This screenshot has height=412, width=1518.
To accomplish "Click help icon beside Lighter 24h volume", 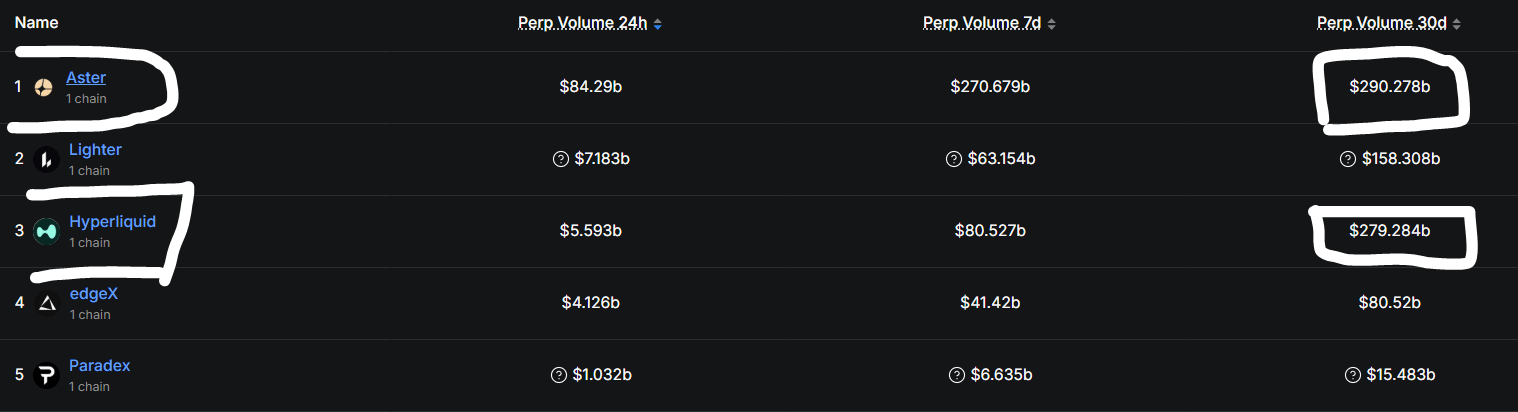I will [x=560, y=159].
